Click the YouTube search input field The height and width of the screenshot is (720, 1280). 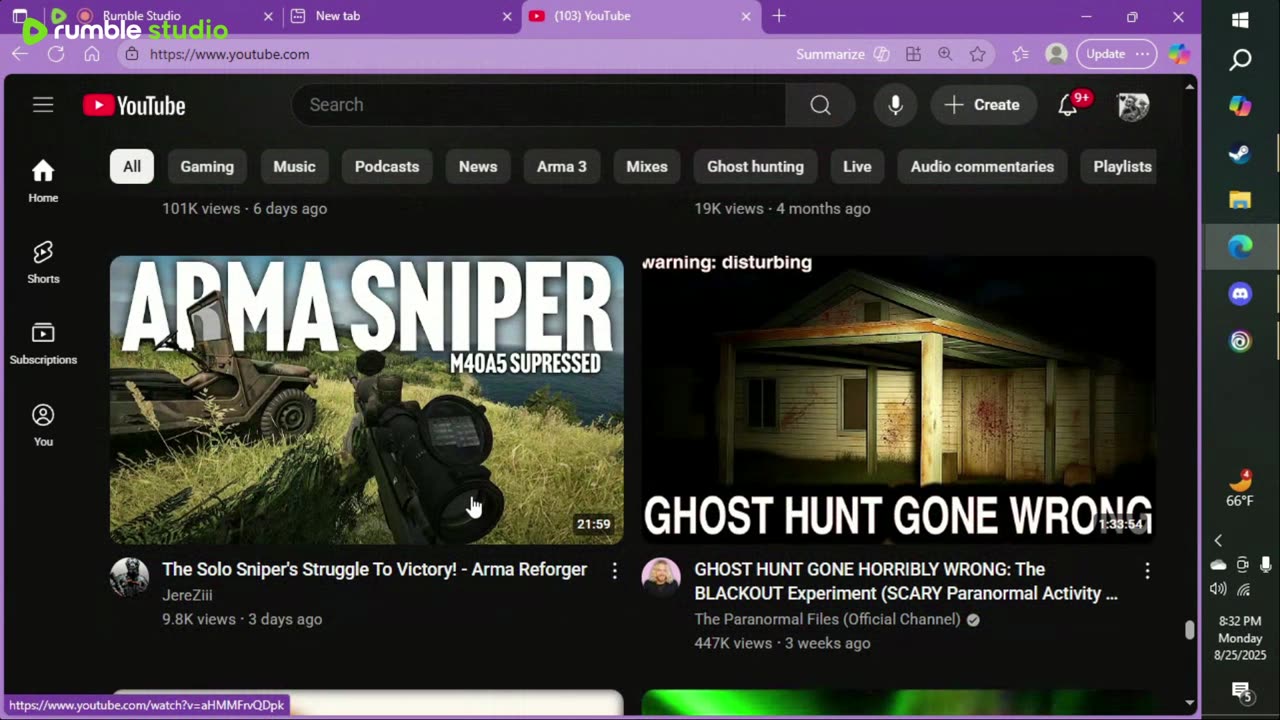539,105
